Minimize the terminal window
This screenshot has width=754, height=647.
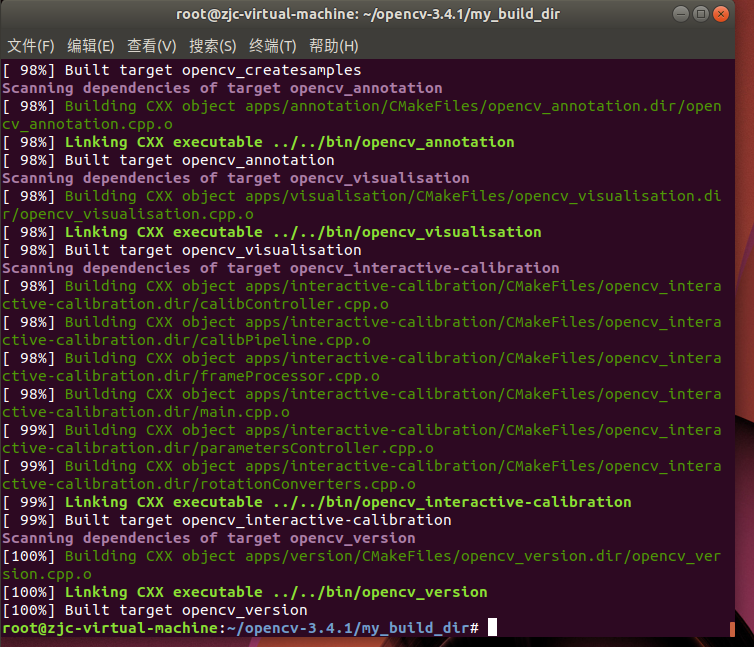[680, 14]
